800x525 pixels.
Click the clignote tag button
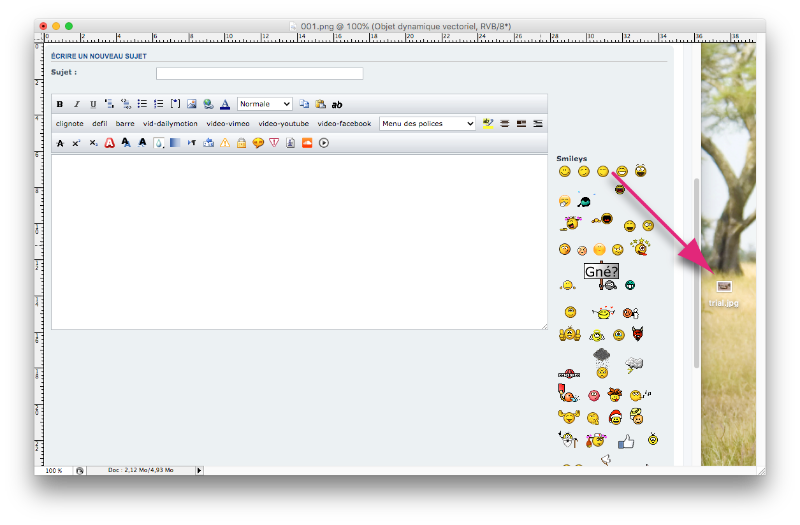(x=70, y=124)
